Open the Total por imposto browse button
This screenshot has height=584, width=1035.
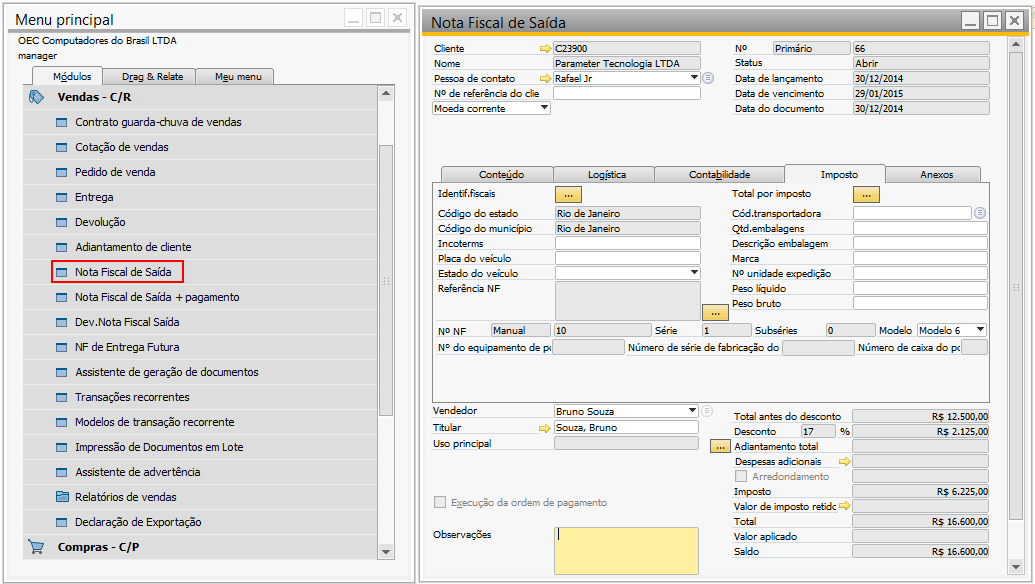click(866, 195)
